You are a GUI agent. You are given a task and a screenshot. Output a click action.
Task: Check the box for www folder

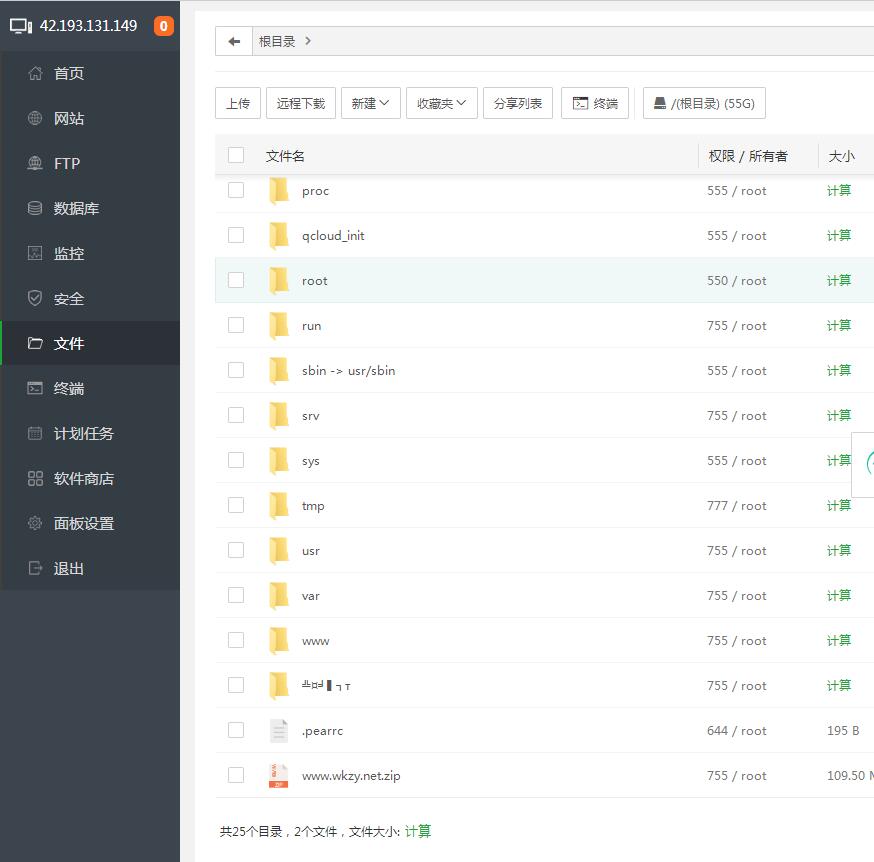(236, 640)
